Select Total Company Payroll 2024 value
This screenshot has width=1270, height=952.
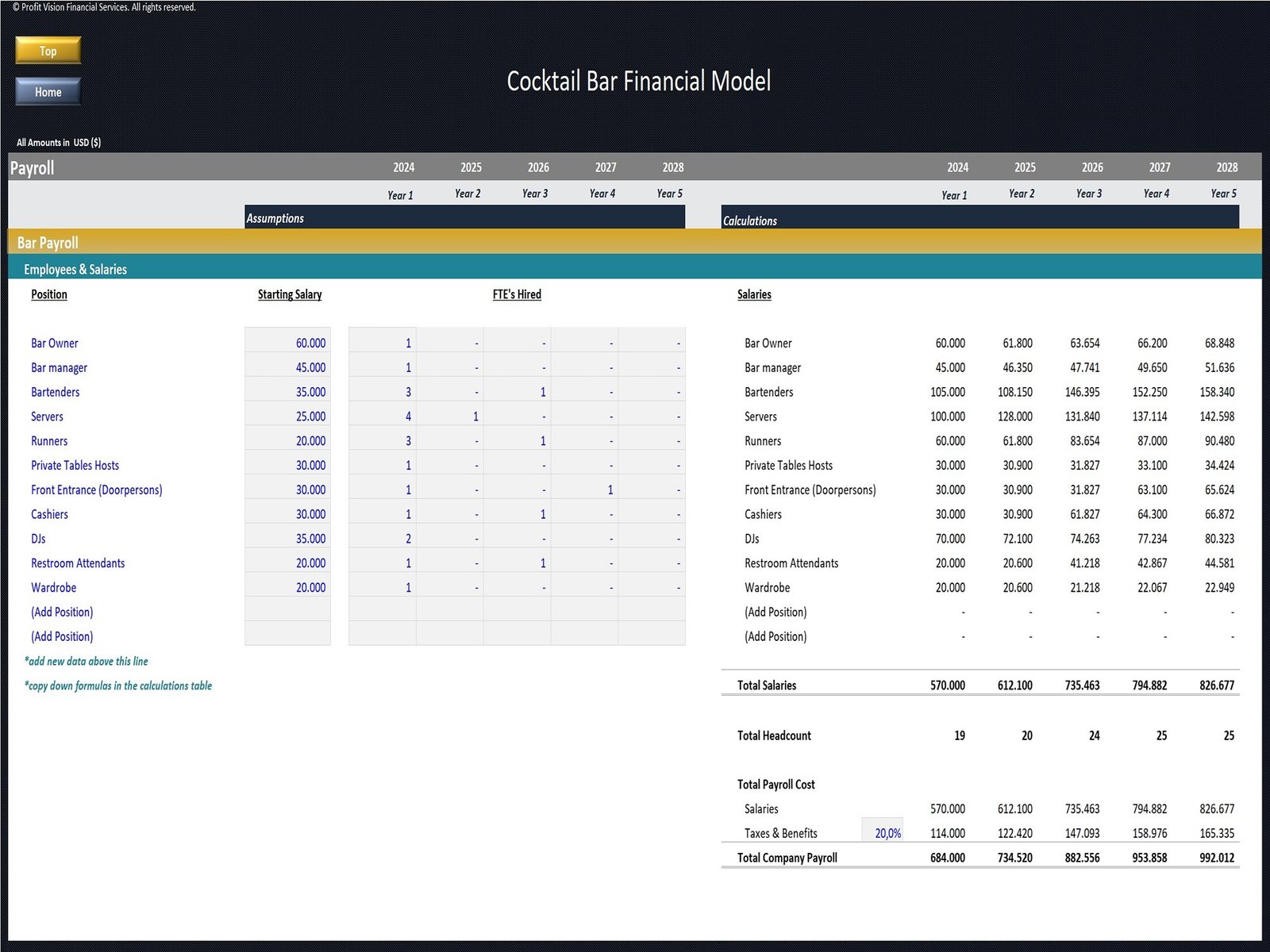pyautogui.click(x=948, y=858)
